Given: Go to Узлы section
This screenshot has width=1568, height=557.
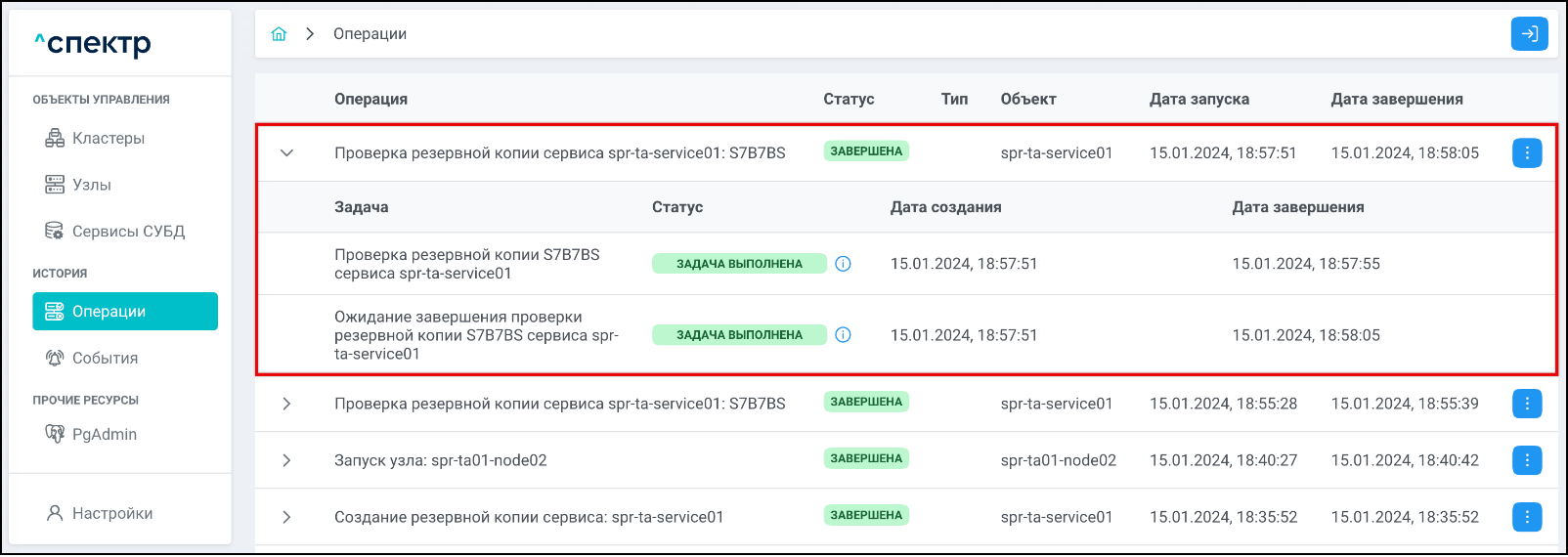Looking at the screenshot, I should 91,185.
